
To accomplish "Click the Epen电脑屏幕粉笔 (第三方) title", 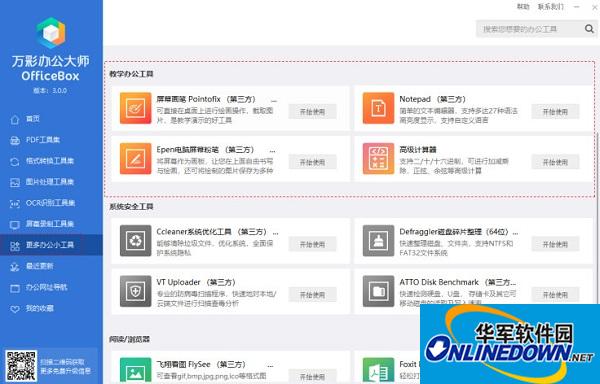I will 205,150.
